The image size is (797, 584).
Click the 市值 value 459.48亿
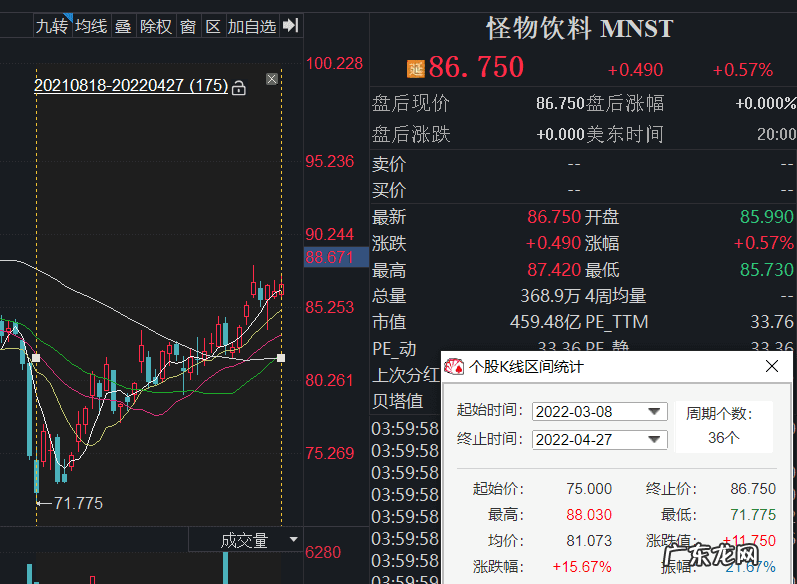pos(545,322)
